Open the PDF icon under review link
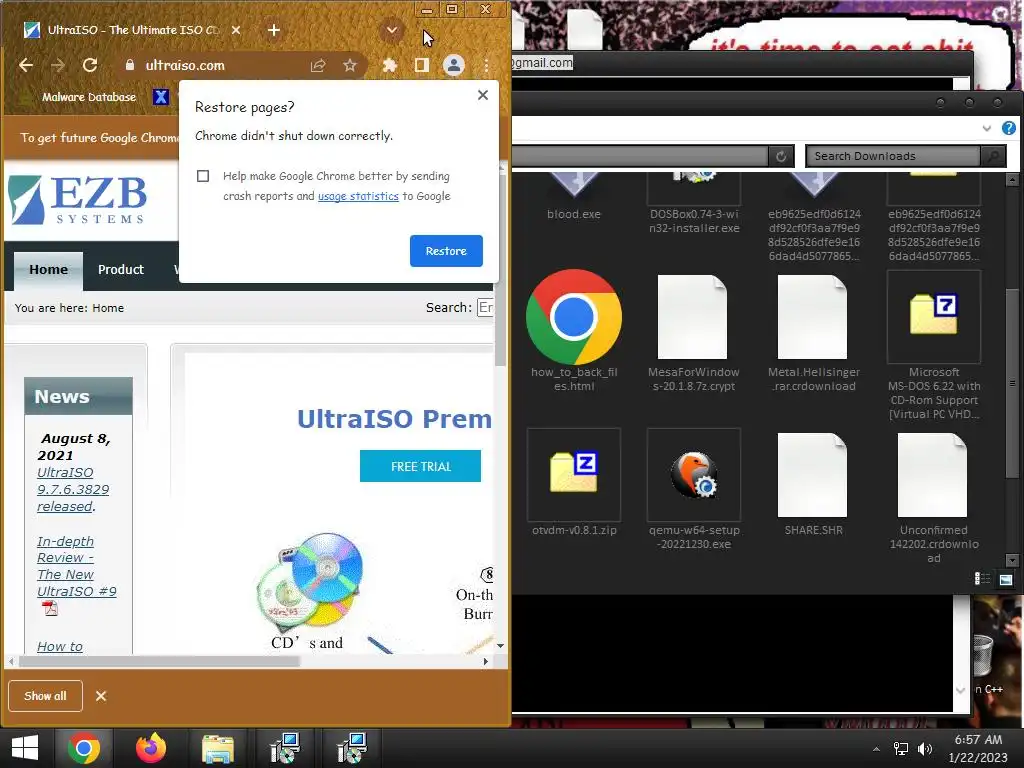Image resolution: width=1024 pixels, height=768 pixels. [x=50, y=609]
